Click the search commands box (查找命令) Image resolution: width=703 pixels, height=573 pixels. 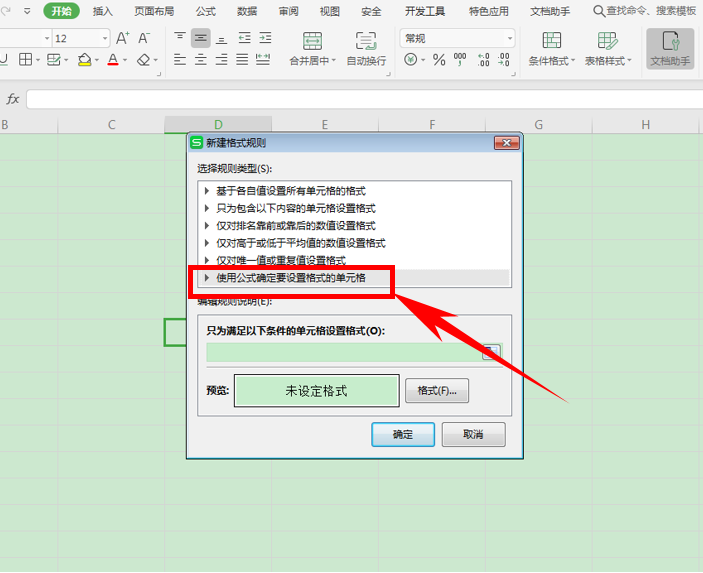[644, 11]
